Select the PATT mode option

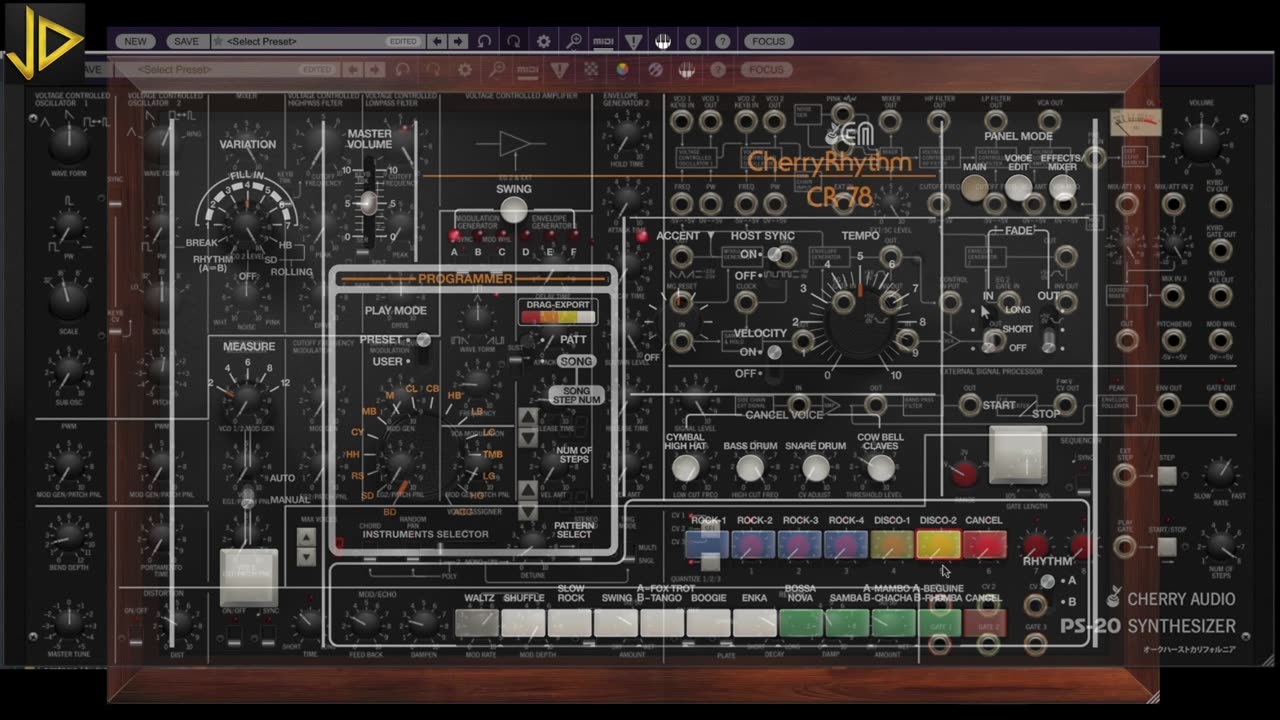(573, 340)
